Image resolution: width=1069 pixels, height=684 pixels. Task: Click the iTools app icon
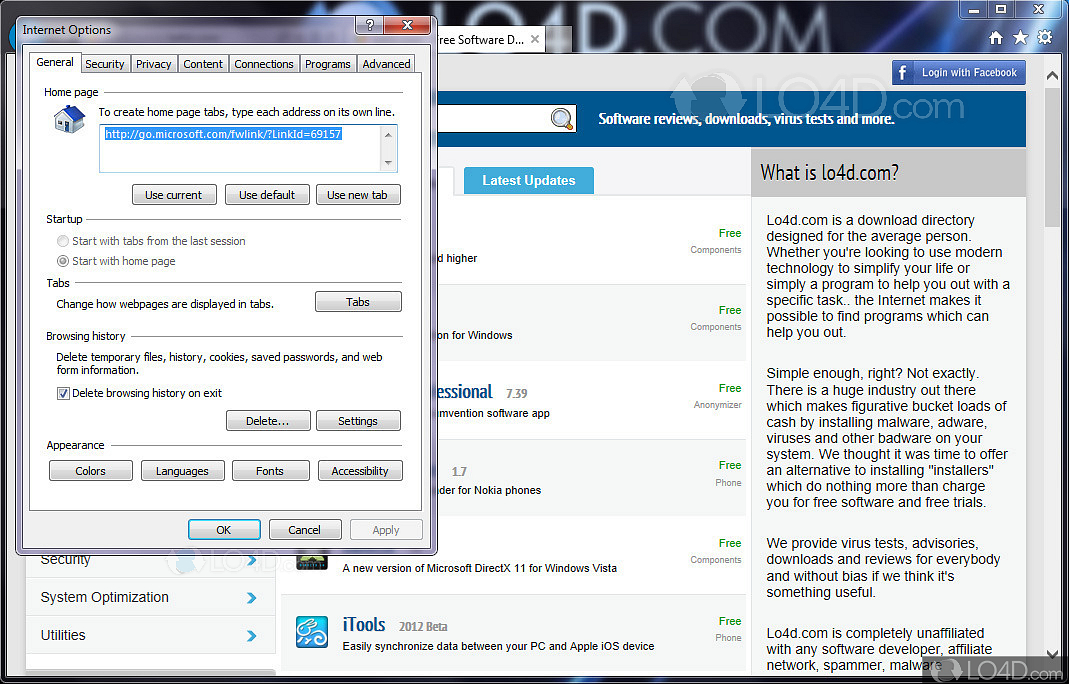(312, 631)
